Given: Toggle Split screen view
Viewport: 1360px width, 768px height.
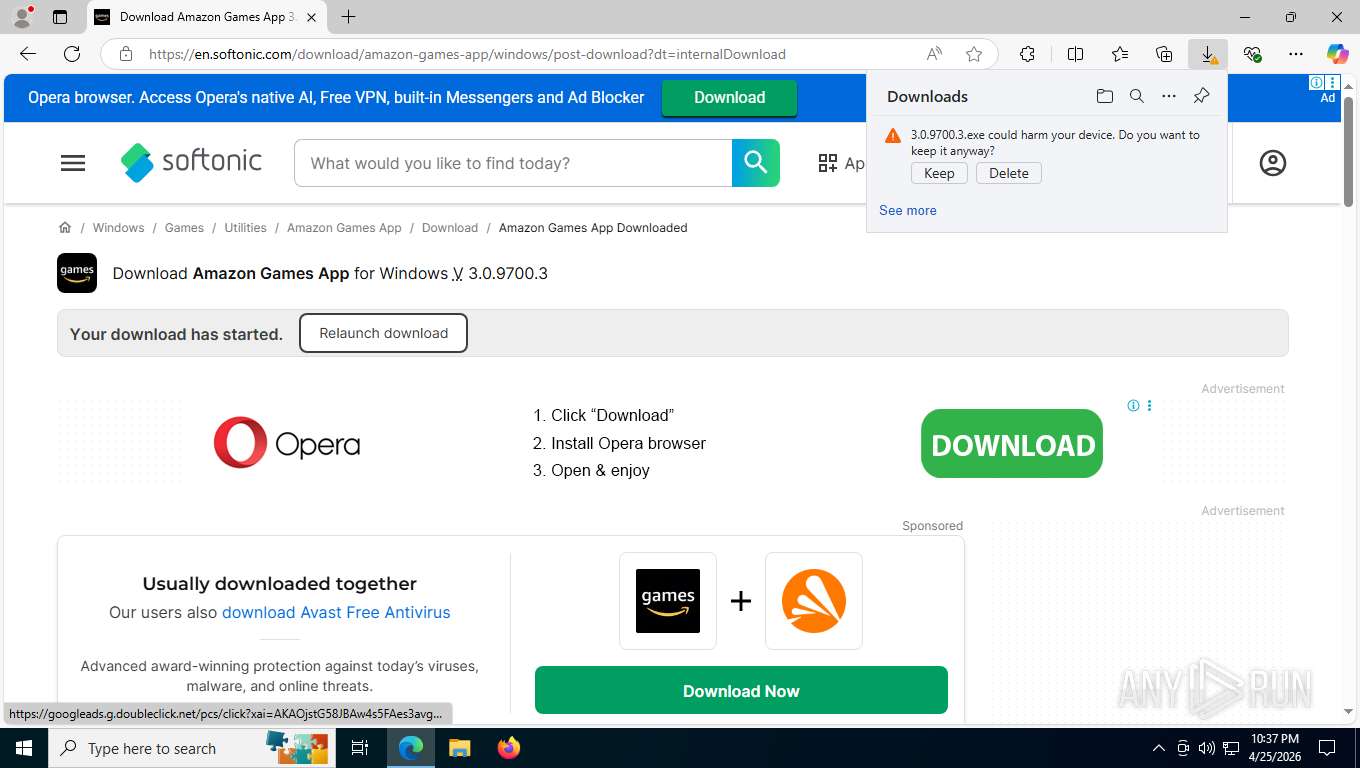Looking at the screenshot, I should tap(1075, 54).
